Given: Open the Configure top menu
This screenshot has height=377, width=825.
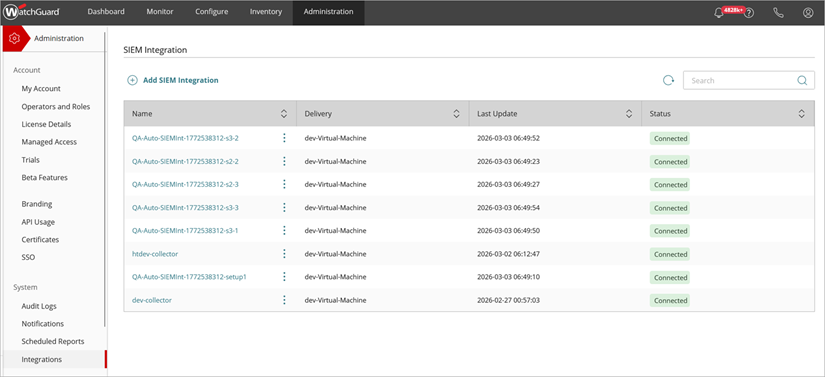Looking at the screenshot, I should tap(212, 12).
